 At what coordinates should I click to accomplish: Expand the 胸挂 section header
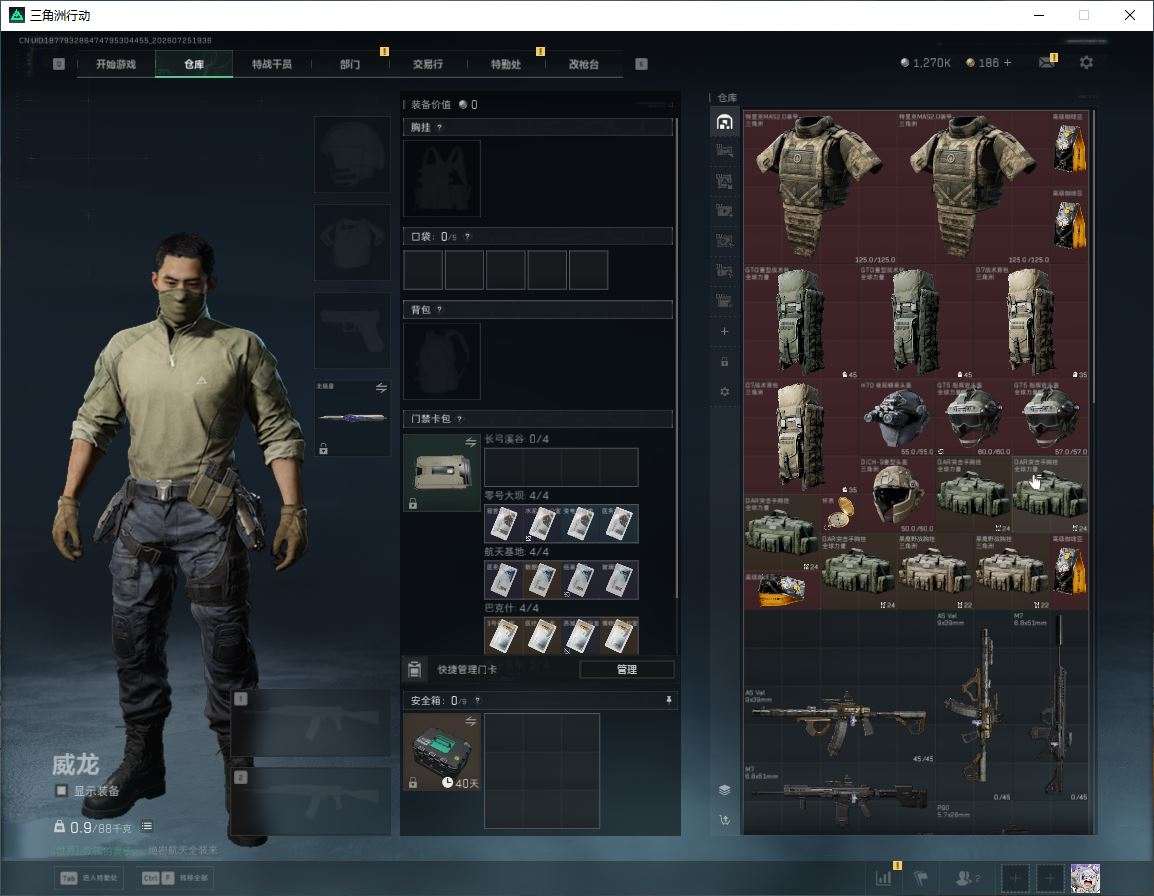(x=537, y=127)
